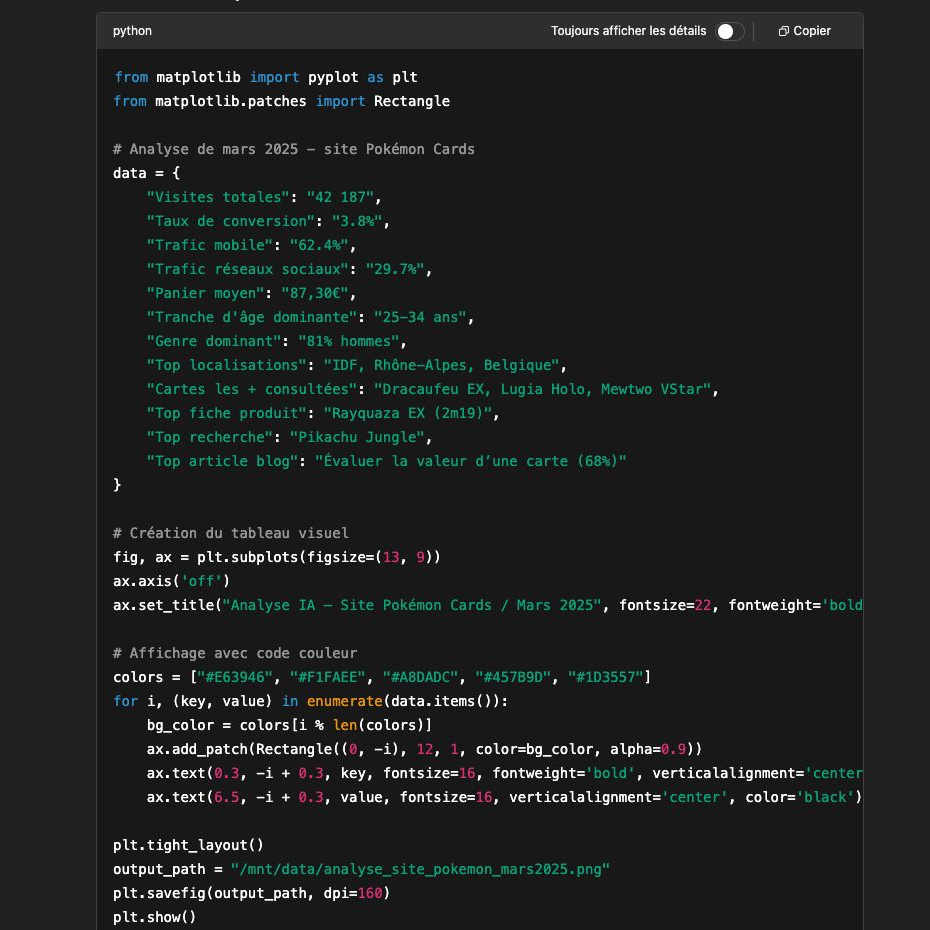The width and height of the screenshot is (930, 930).
Task: Click the "Top recherche" entry line
Action: tap(289, 438)
